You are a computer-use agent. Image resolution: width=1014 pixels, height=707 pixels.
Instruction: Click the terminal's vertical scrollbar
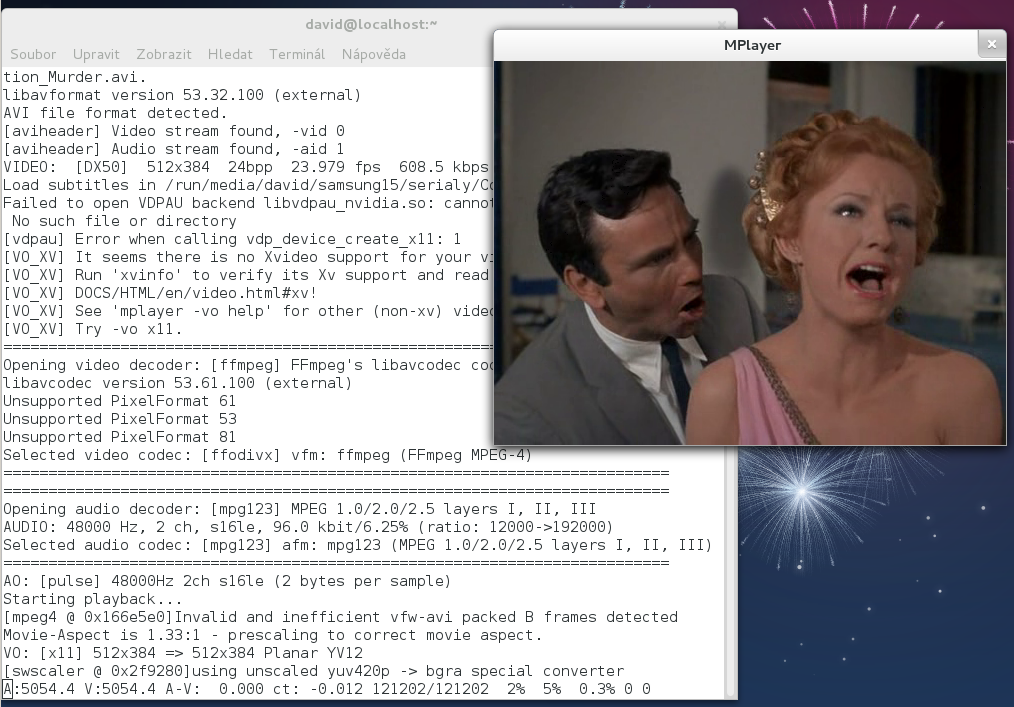coord(731,572)
